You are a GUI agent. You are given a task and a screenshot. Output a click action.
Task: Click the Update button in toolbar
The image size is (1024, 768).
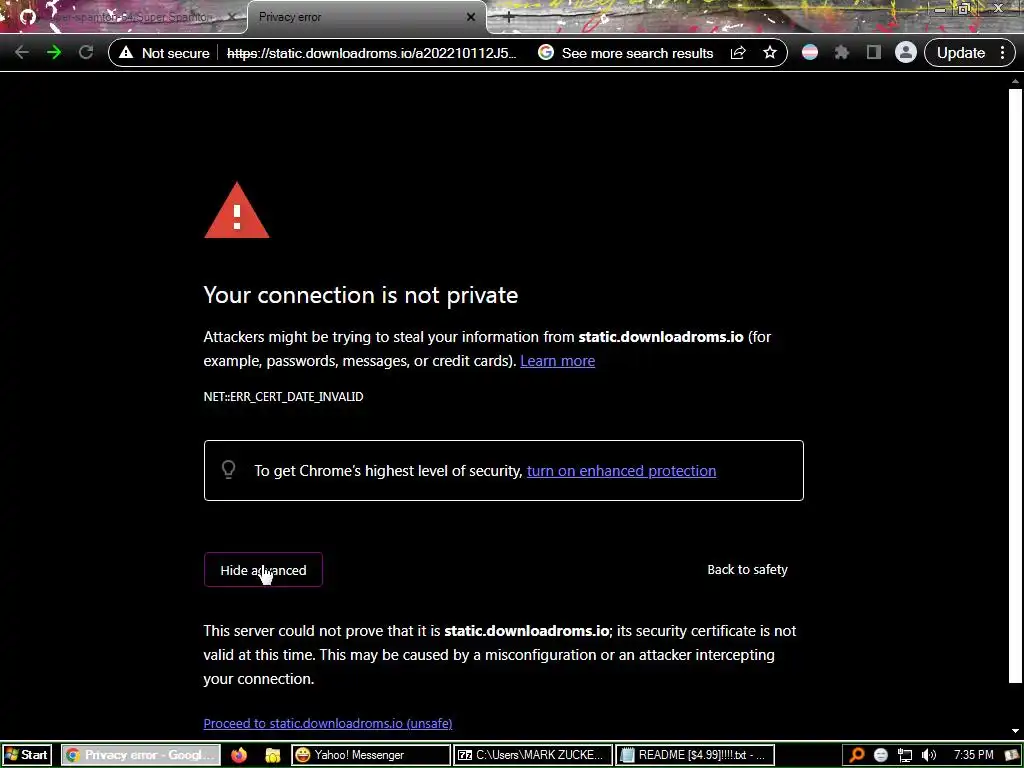click(x=961, y=53)
